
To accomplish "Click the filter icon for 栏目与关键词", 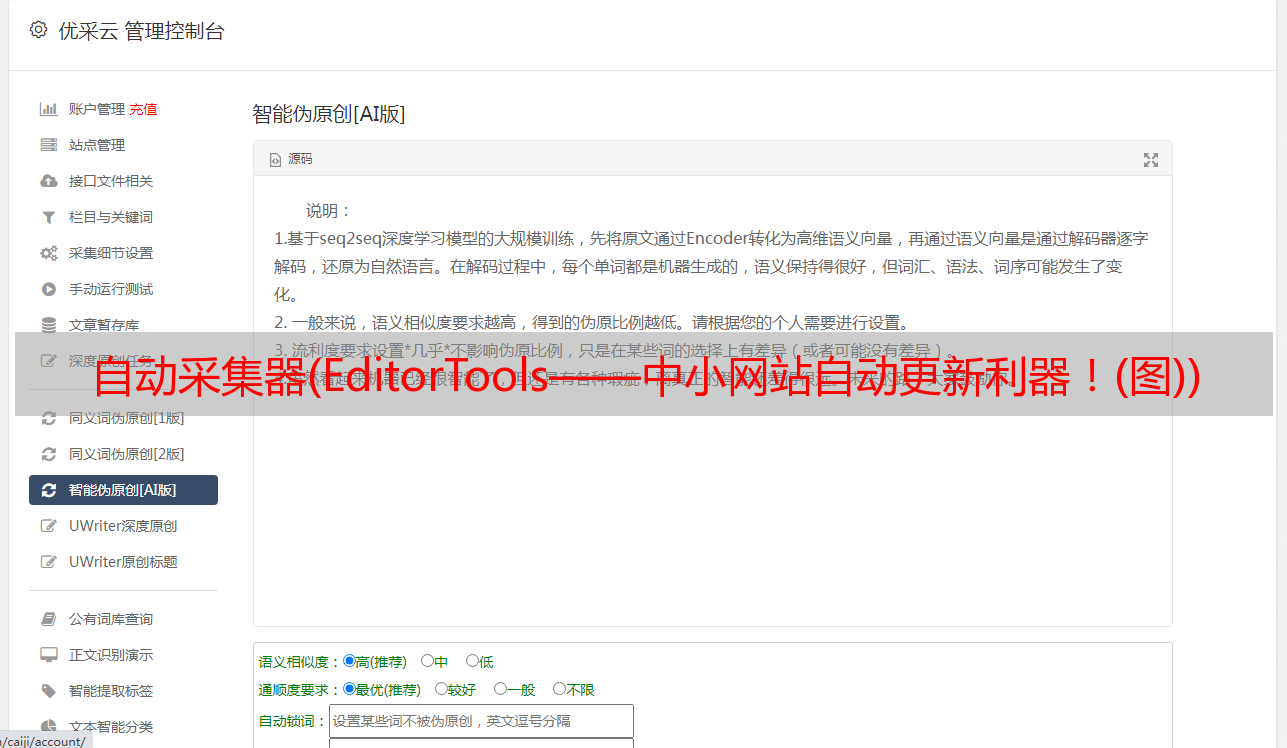I will click(x=48, y=217).
